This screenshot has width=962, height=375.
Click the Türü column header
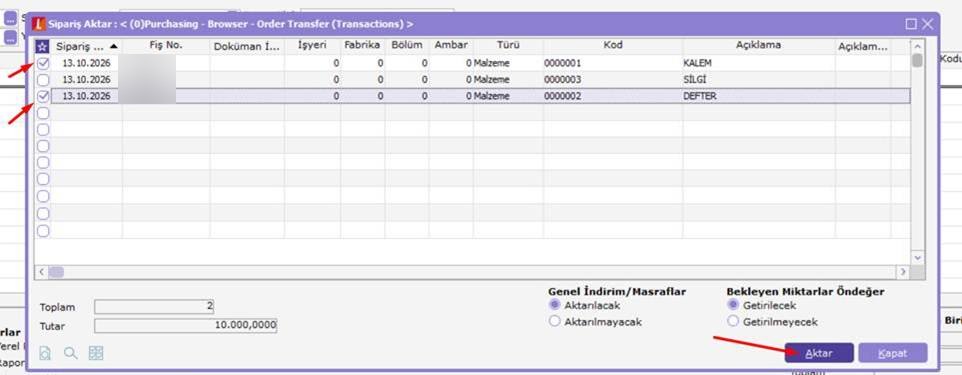pos(508,46)
